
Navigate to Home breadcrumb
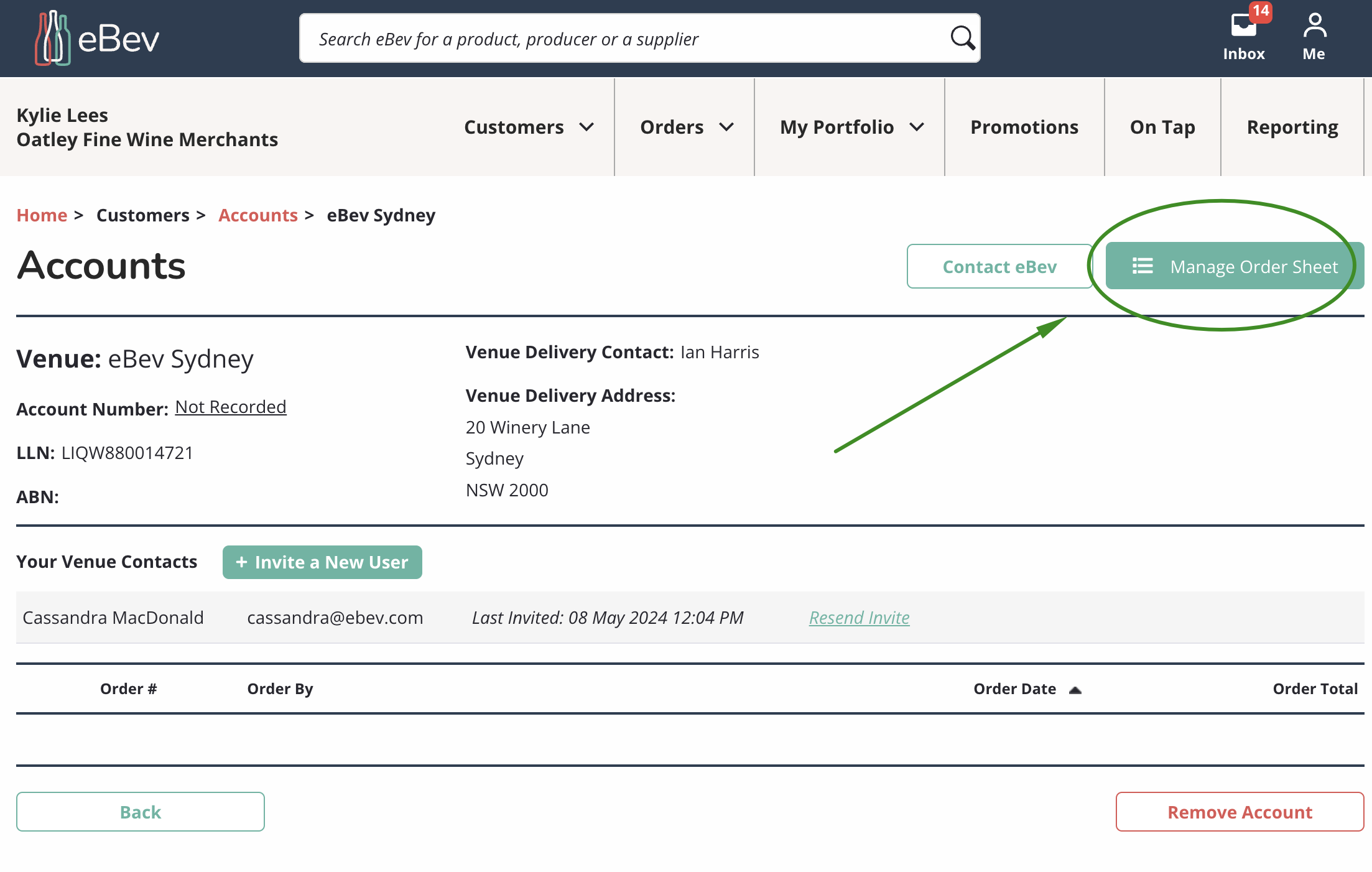[x=42, y=215]
